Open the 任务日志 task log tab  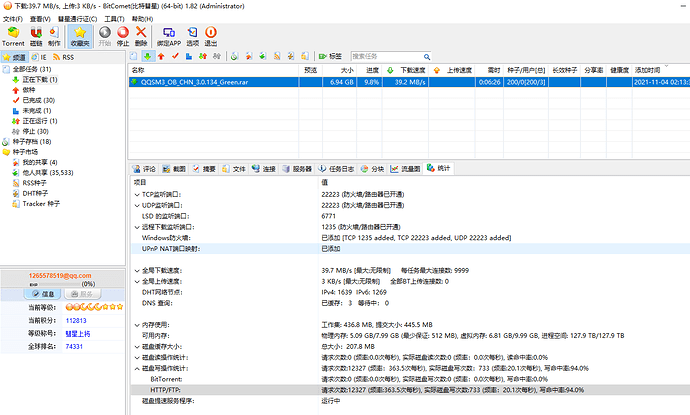click(x=337, y=169)
